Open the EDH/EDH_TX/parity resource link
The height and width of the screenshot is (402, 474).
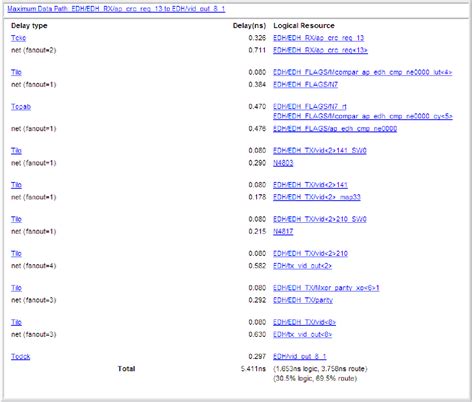(303, 300)
